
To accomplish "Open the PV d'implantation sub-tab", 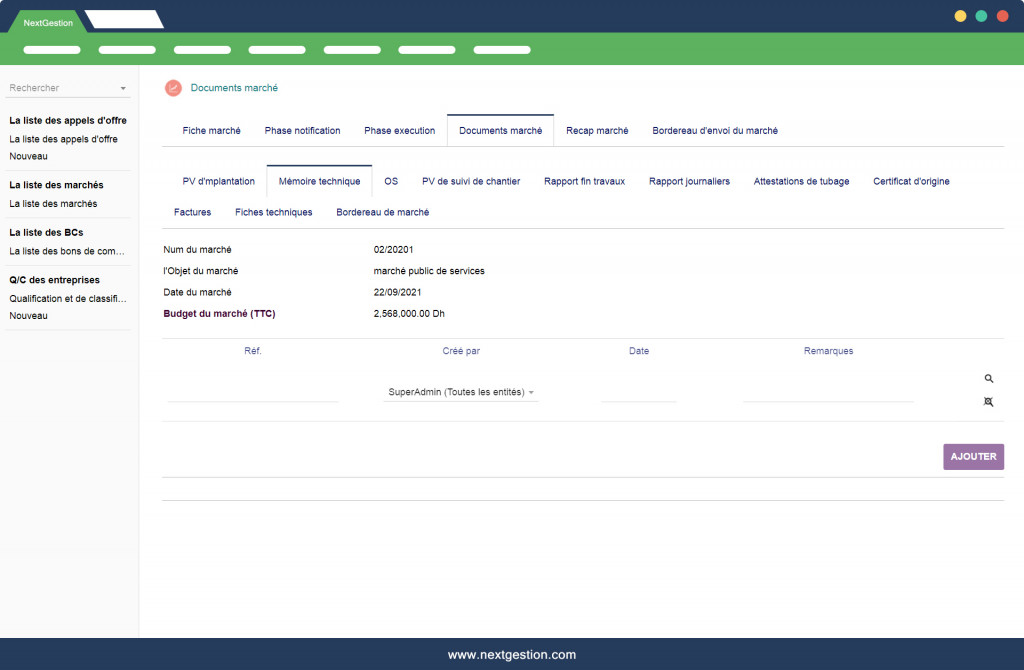I will click(218, 182).
